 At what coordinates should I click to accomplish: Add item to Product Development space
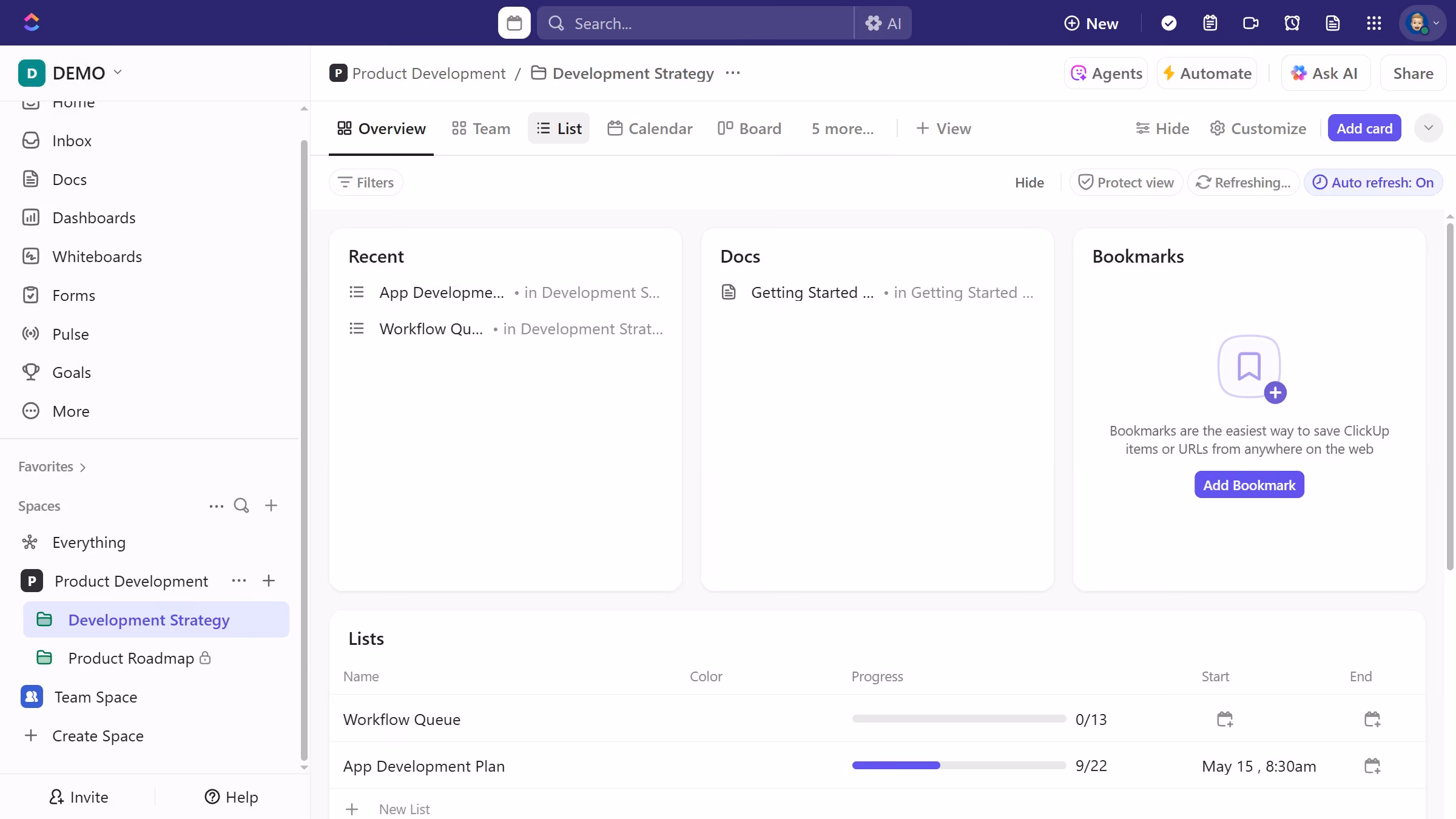[269, 581]
